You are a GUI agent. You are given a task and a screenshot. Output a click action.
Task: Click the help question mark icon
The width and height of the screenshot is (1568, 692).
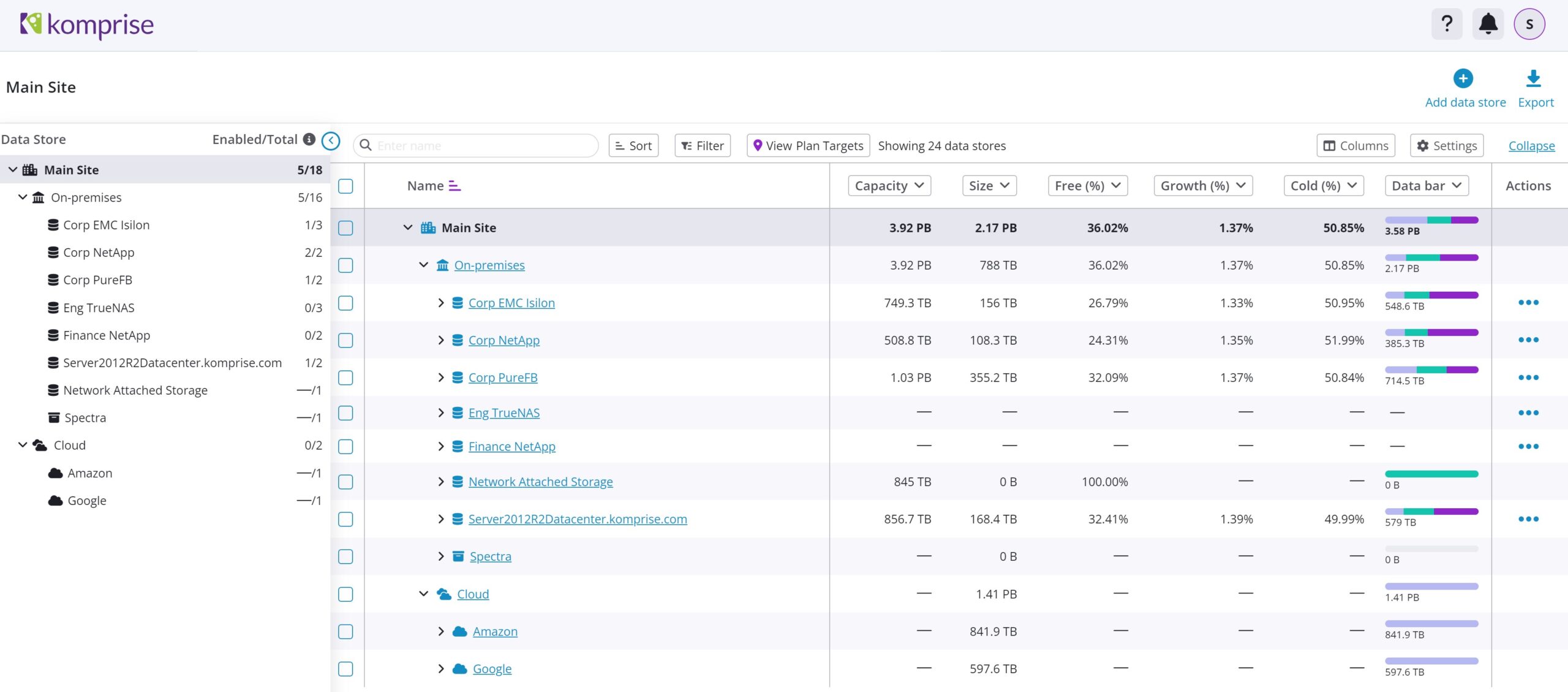1447,25
